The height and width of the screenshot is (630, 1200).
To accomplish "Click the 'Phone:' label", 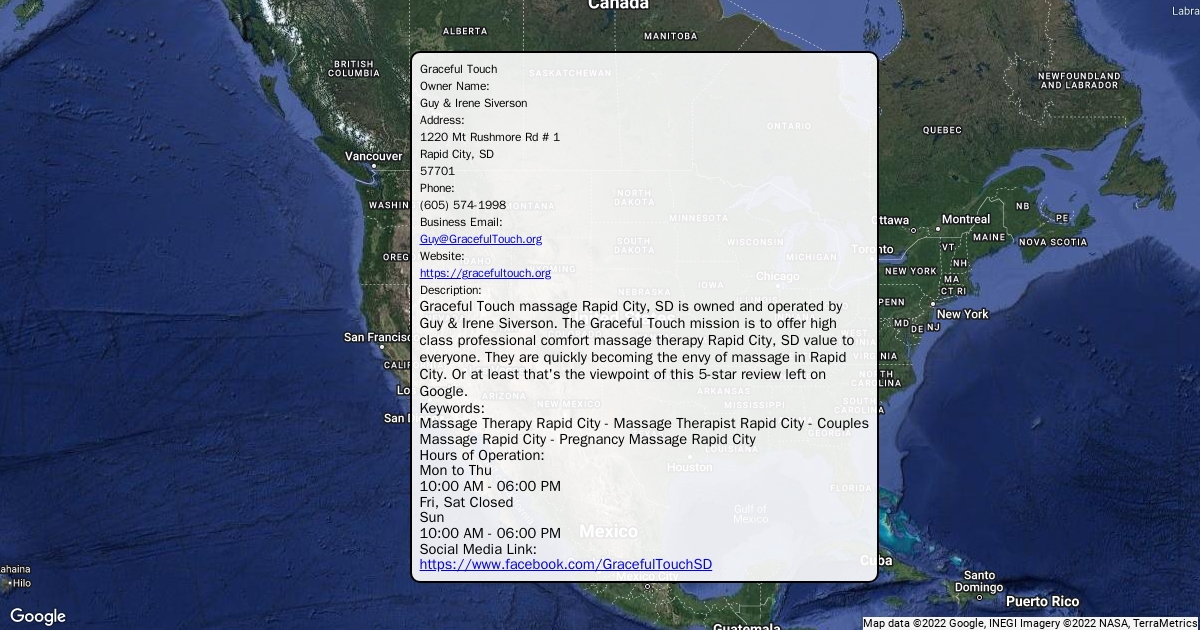I will pos(437,188).
